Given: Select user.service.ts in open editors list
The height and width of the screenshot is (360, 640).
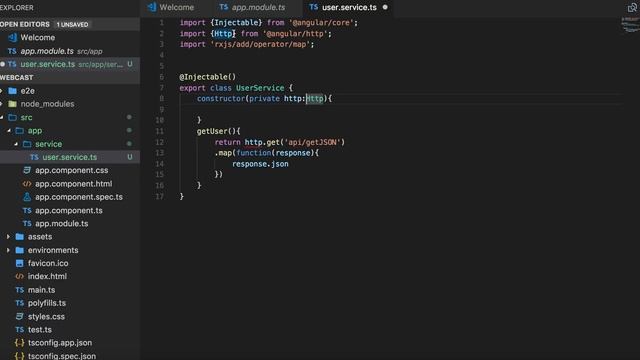Looking at the screenshot, I should [x=70, y=64].
